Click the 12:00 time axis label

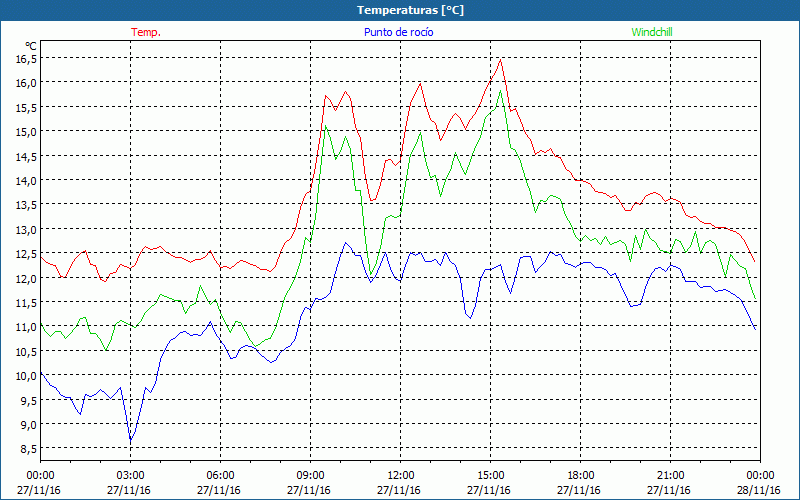(x=401, y=476)
